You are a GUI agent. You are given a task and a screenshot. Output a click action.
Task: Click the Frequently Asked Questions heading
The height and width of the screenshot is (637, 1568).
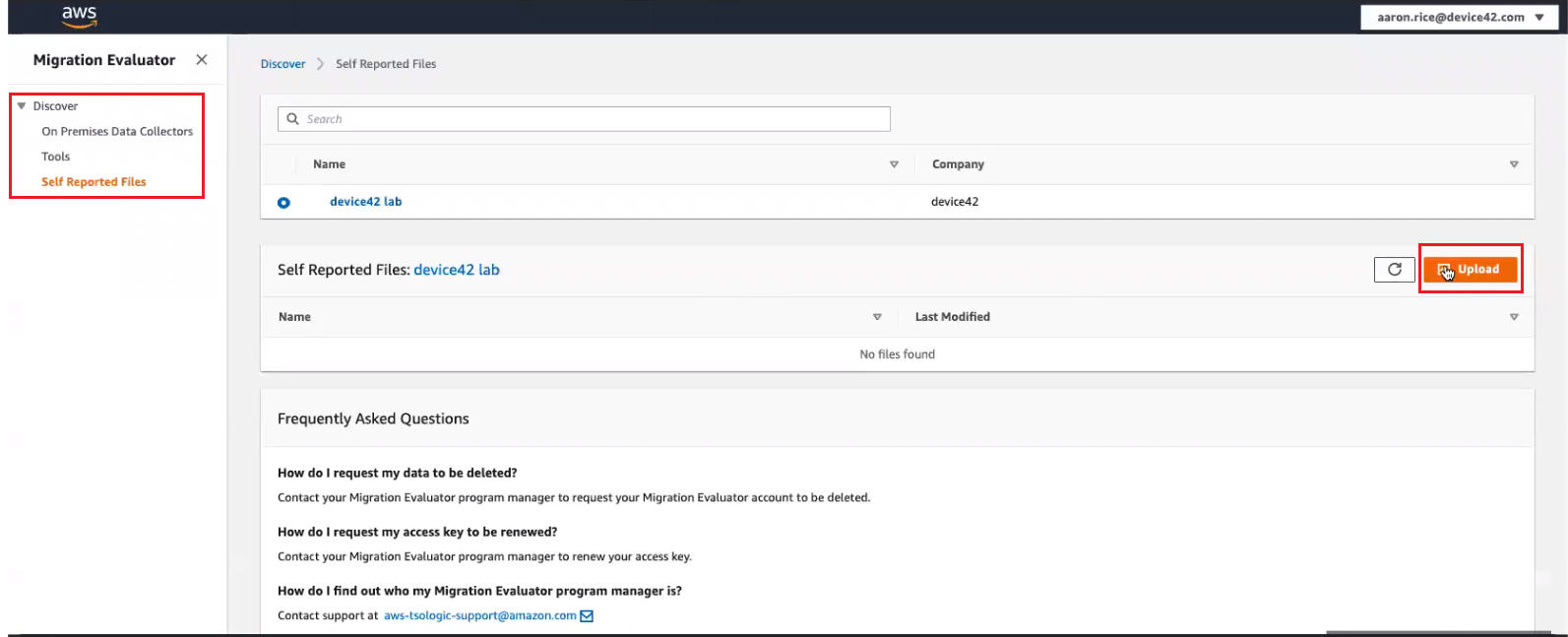373,419
